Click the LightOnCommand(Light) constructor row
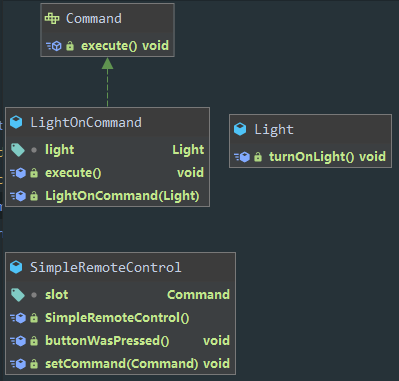The image size is (399, 381). pos(108,196)
